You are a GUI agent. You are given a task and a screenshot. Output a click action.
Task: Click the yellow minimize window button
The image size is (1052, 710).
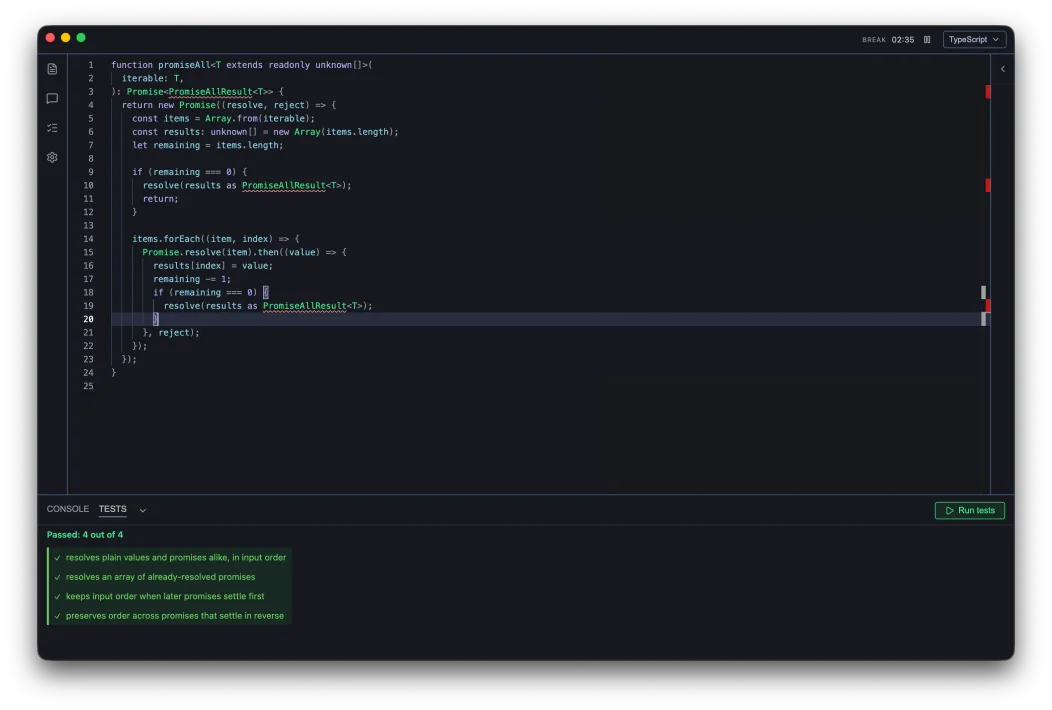(66, 38)
